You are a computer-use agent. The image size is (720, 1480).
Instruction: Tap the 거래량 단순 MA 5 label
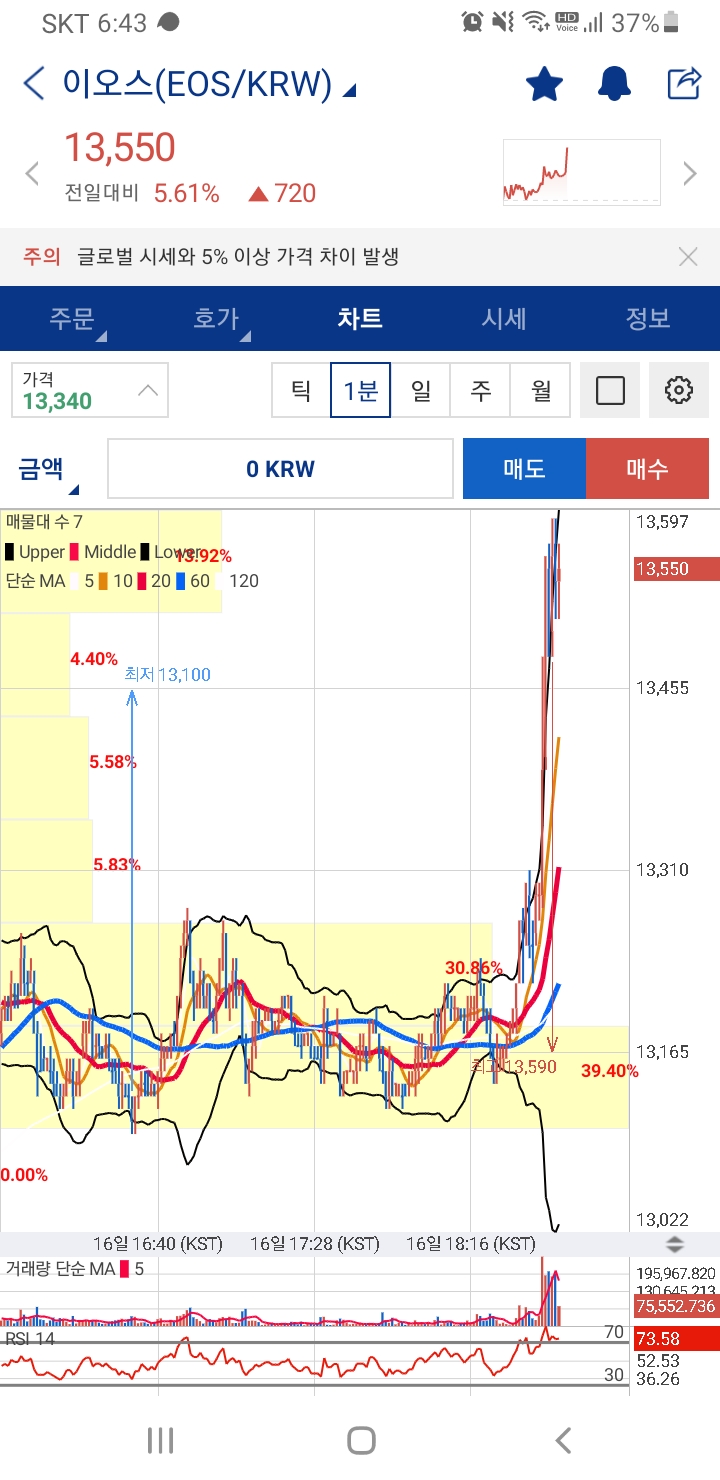pos(75,1269)
